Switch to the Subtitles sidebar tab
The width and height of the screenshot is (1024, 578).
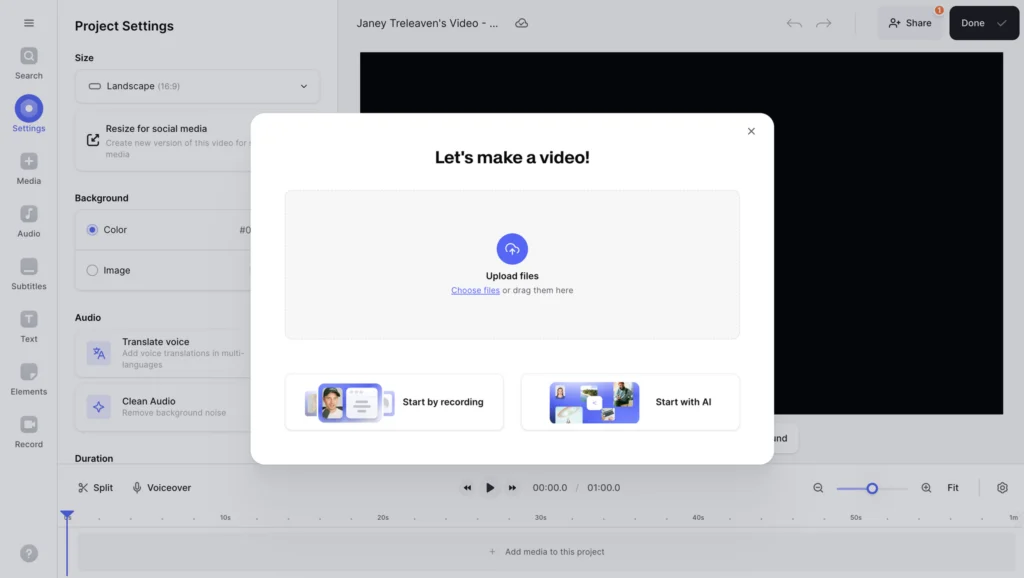coord(29,272)
